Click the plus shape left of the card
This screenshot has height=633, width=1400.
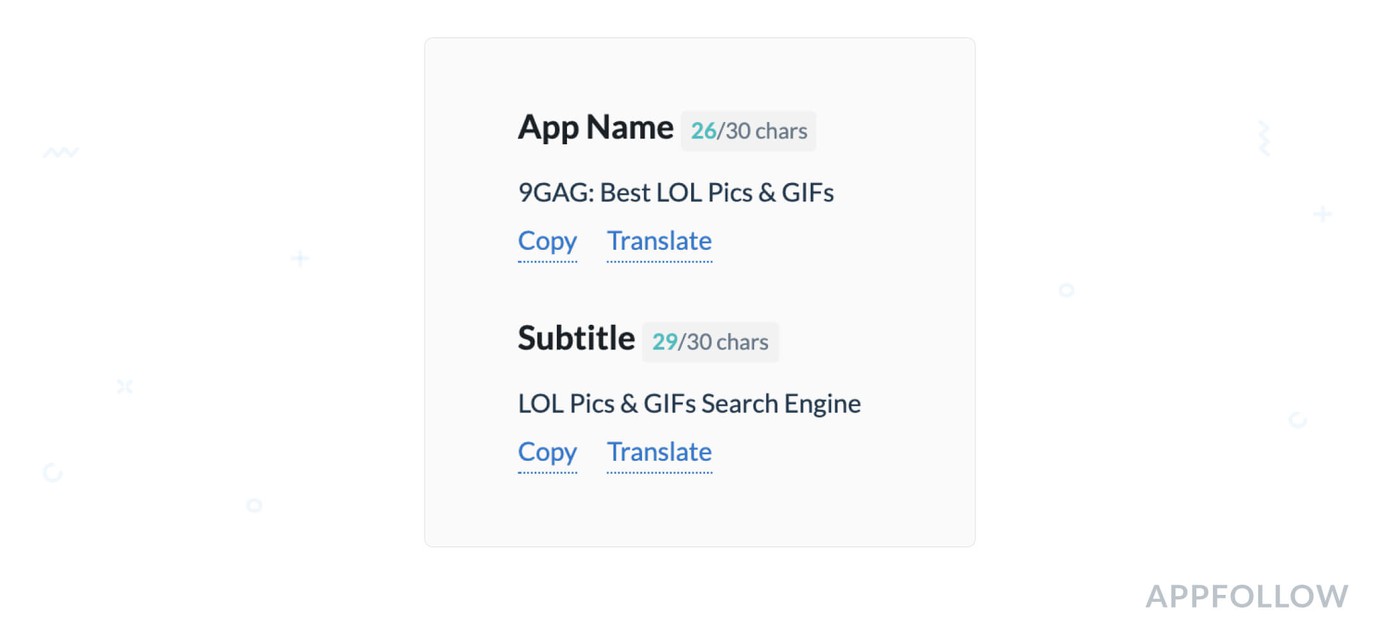click(x=299, y=259)
